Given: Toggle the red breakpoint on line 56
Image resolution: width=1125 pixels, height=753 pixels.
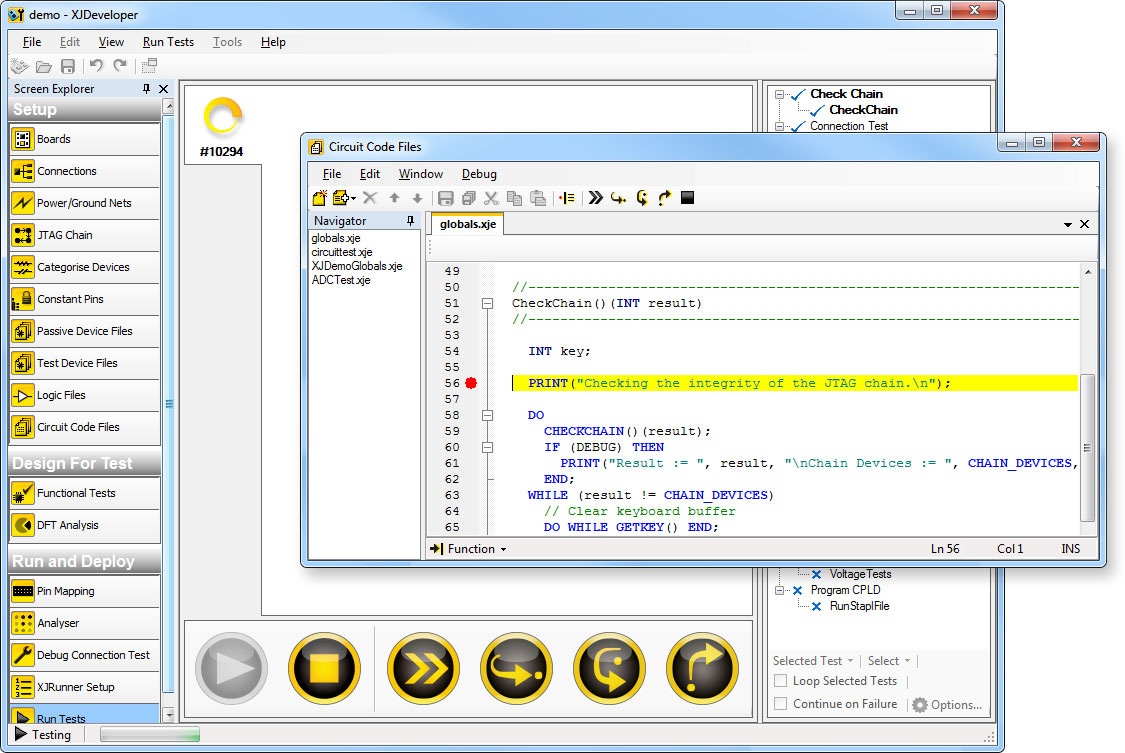Looking at the screenshot, I should tap(471, 383).
